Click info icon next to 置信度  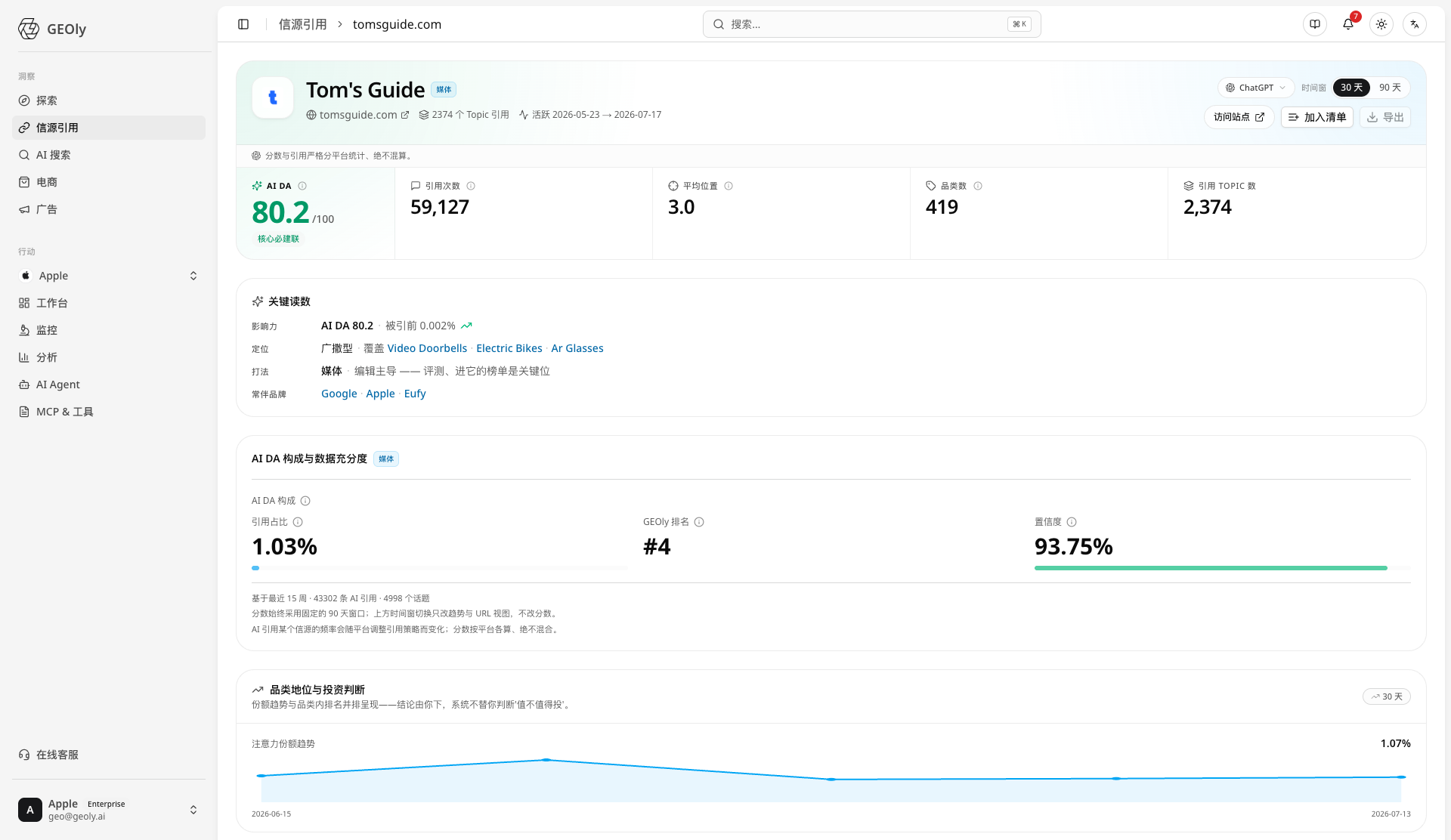click(1072, 522)
